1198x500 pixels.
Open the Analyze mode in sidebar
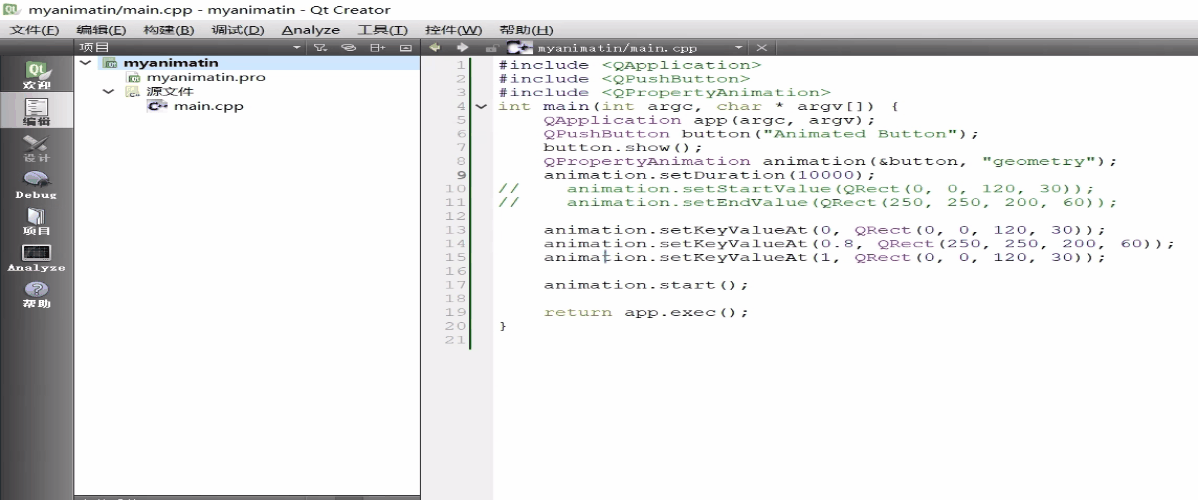(x=37, y=258)
